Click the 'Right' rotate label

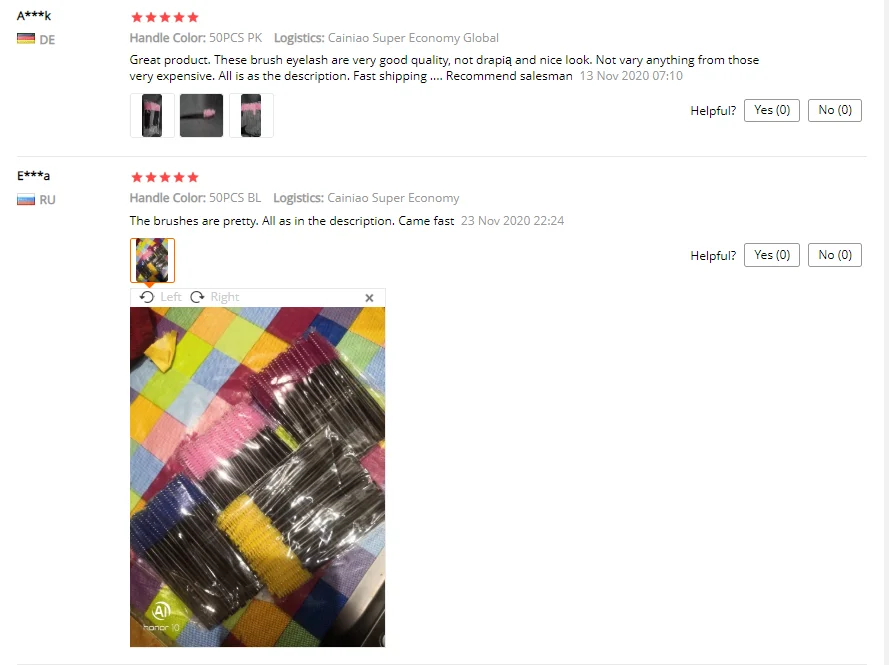coord(225,297)
